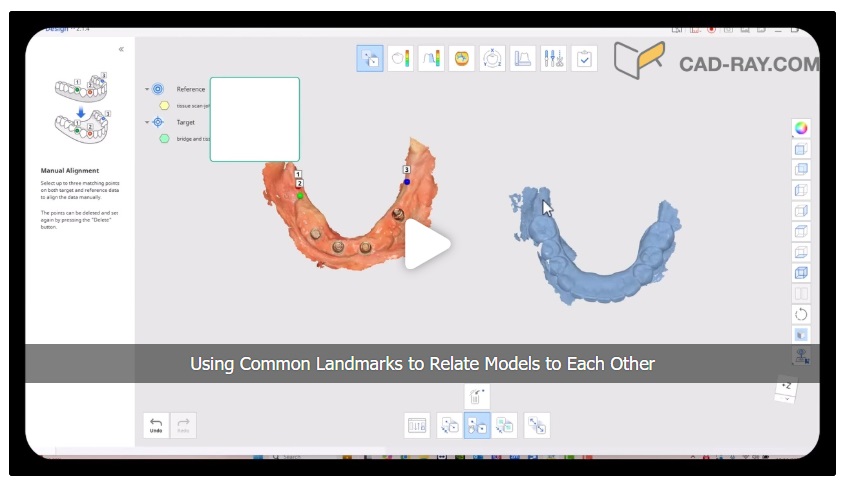Screen dimensions: 843x491
Task: Open the XYZ orientation tool
Action: (x=491, y=58)
